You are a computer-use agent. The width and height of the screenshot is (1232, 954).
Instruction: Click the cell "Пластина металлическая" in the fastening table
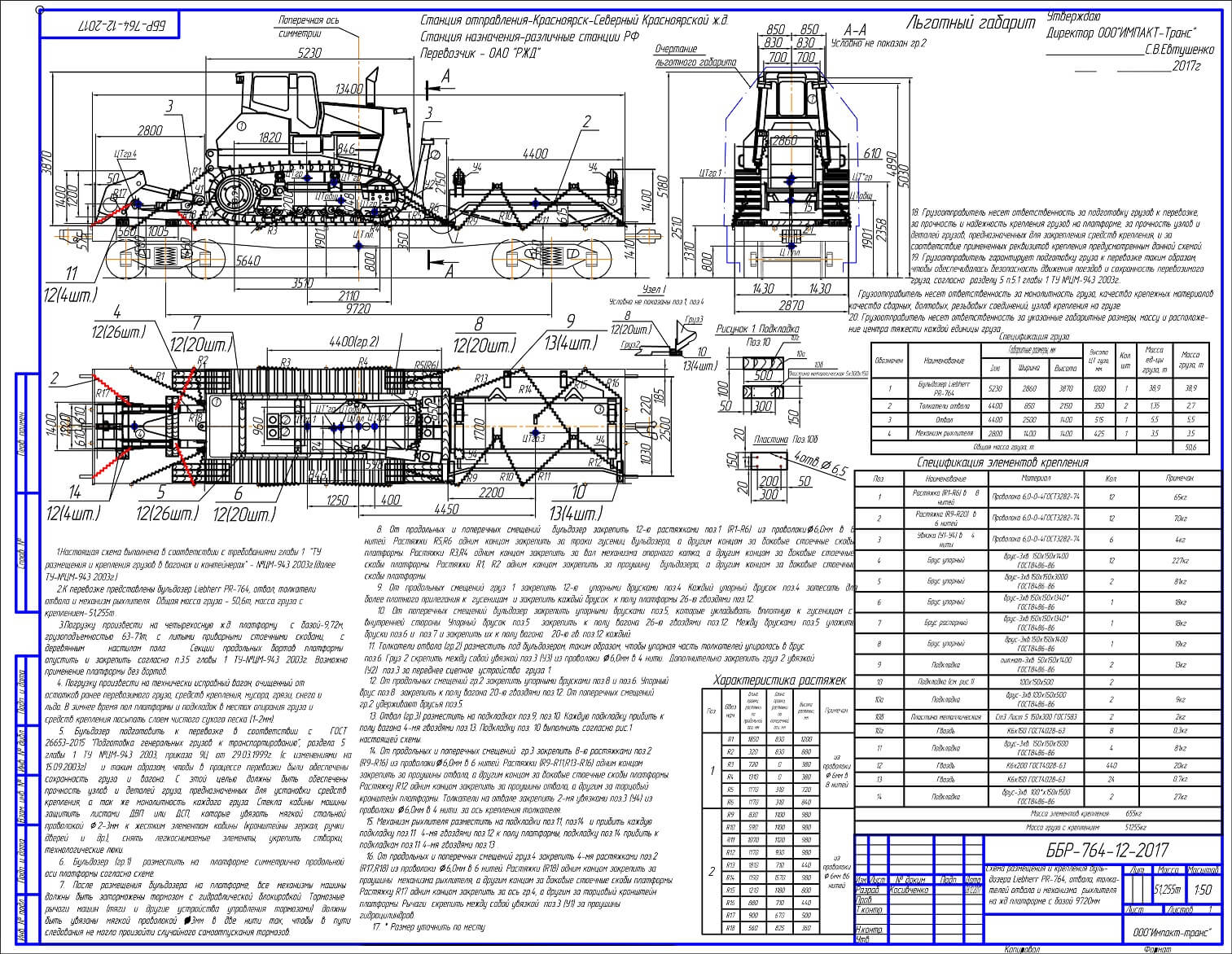pos(947,717)
